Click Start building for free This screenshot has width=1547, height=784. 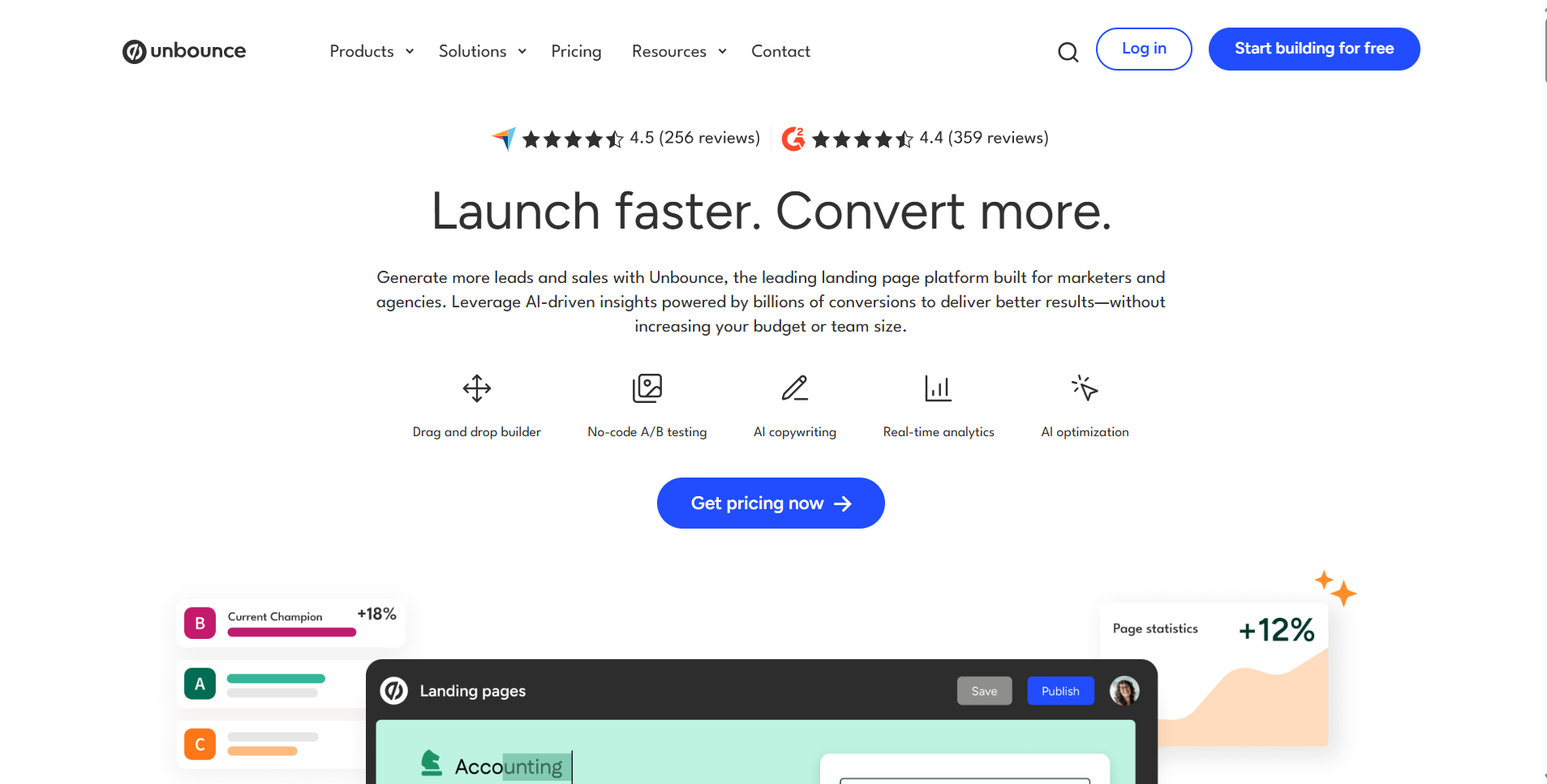coord(1314,49)
